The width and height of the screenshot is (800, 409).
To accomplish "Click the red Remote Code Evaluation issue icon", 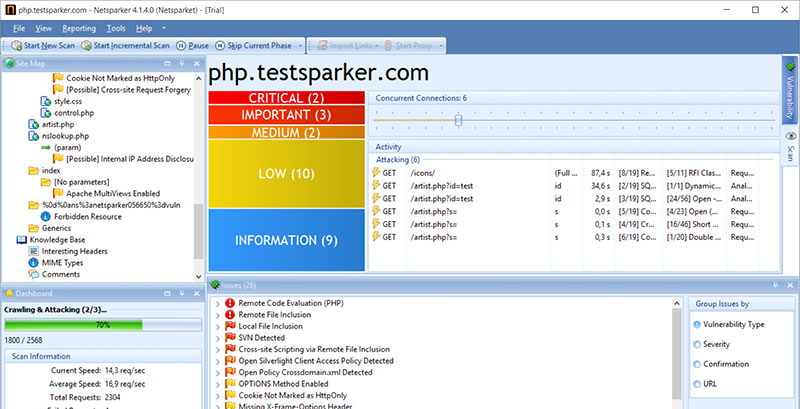I will coord(230,302).
